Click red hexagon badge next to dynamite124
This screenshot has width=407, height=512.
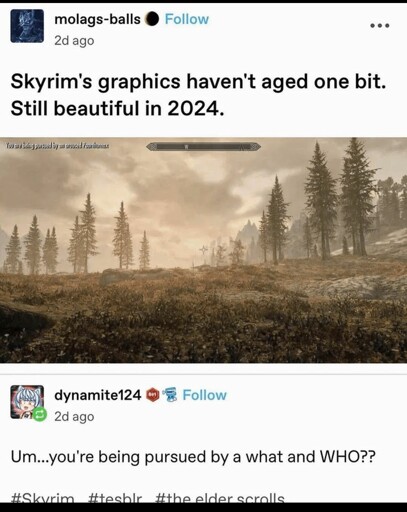coord(153,395)
